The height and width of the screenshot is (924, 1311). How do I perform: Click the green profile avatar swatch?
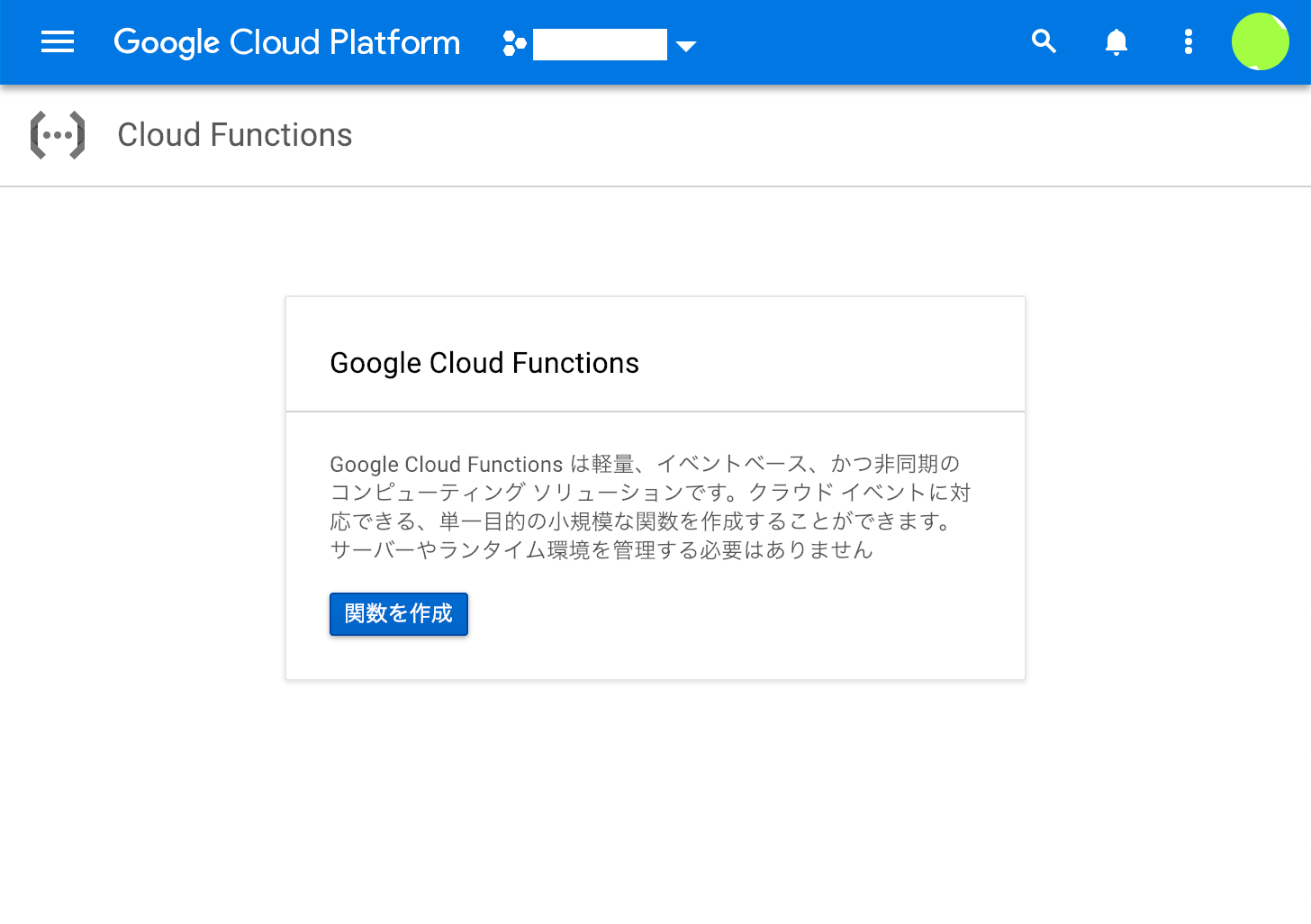[x=1260, y=41]
